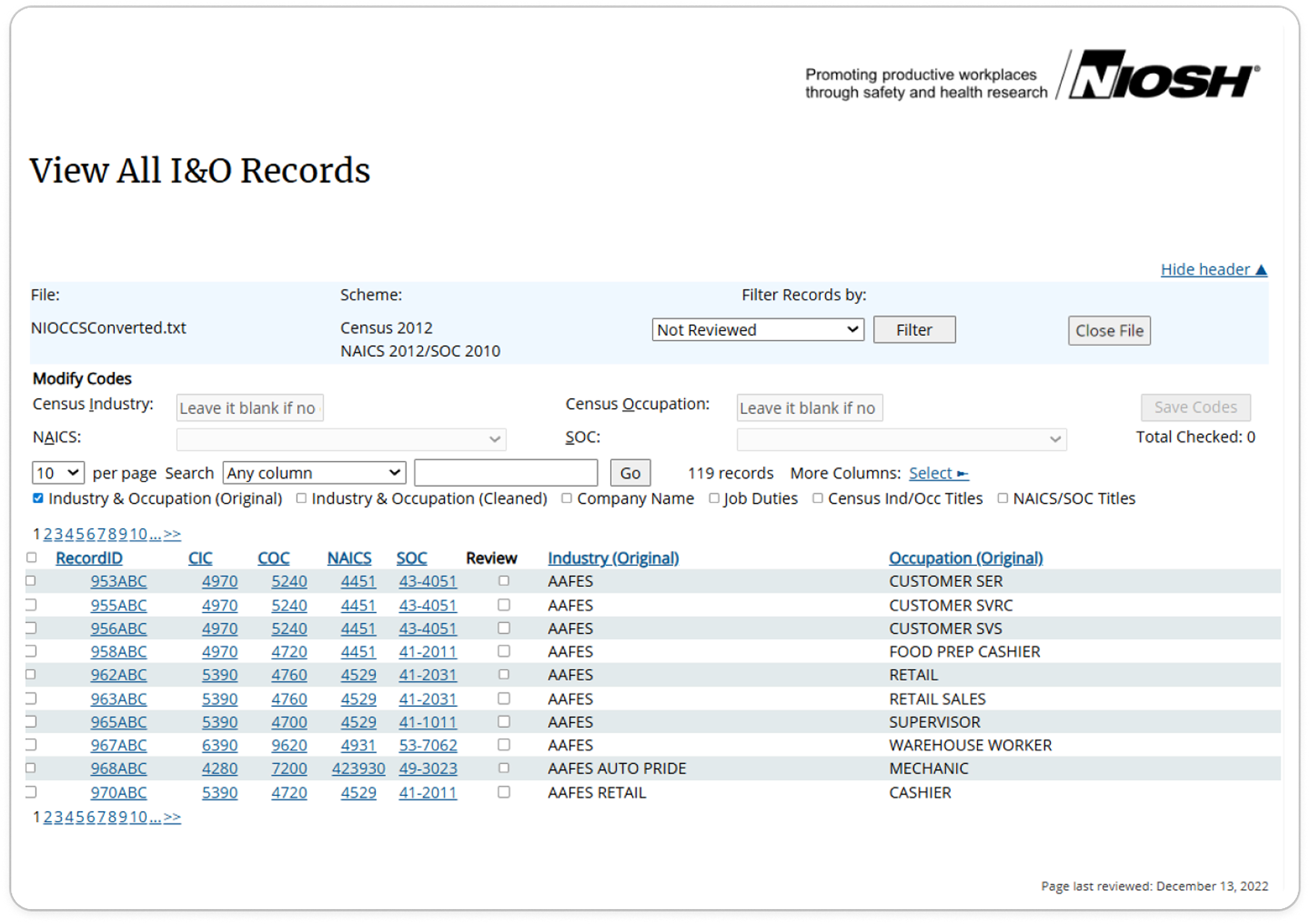
Task: Open the per page count dropdown
Action: point(58,473)
